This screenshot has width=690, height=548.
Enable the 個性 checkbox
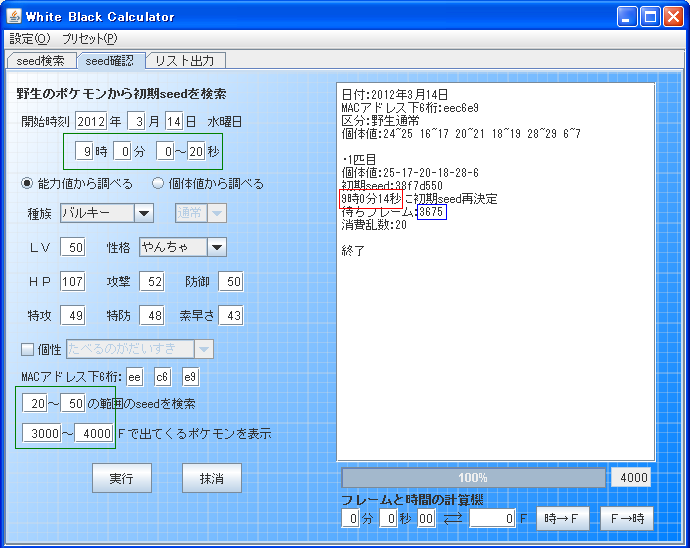coord(27,349)
